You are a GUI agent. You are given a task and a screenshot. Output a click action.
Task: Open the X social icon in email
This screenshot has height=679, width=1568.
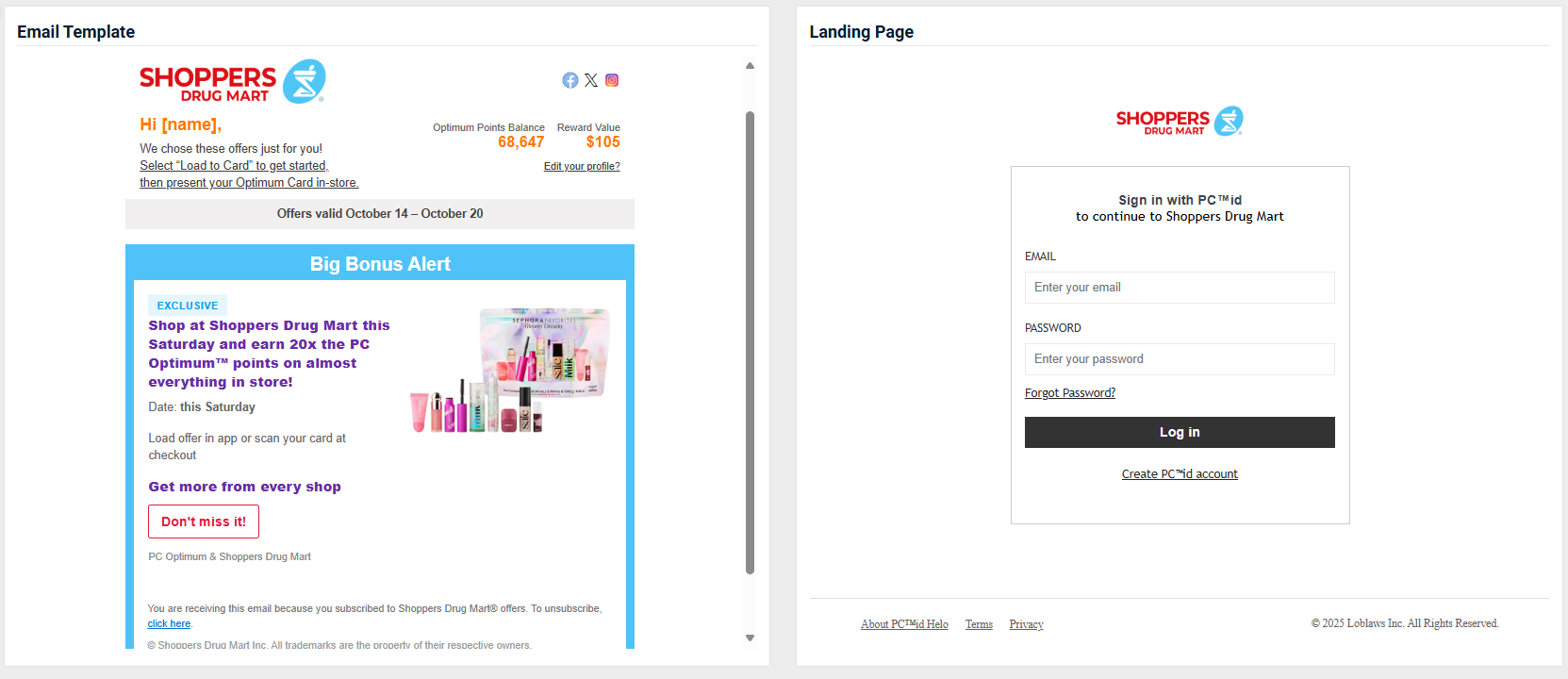pos(591,80)
